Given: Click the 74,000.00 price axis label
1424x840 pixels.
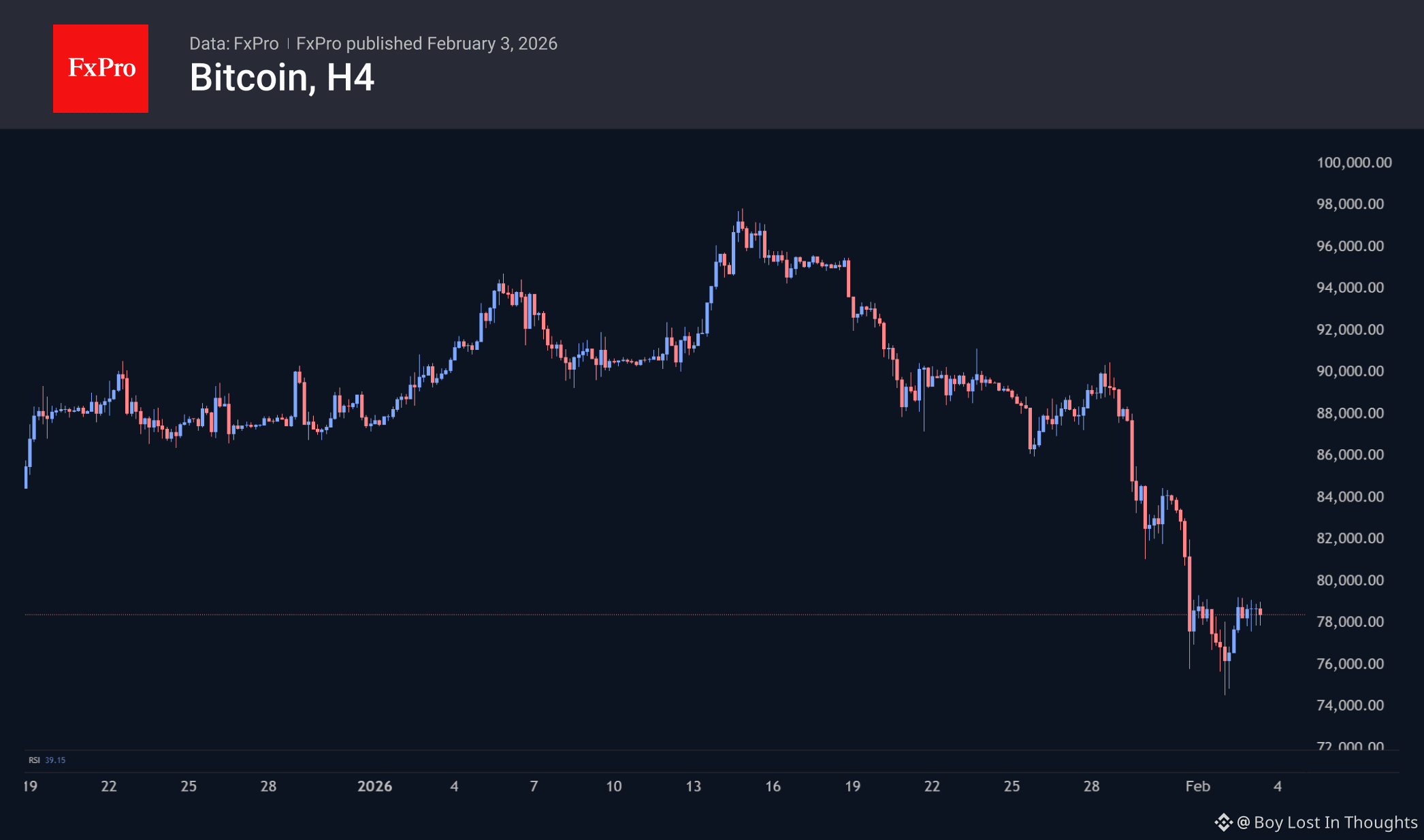Looking at the screenshot, I should pyautogui.click(x=1350, y=705).
